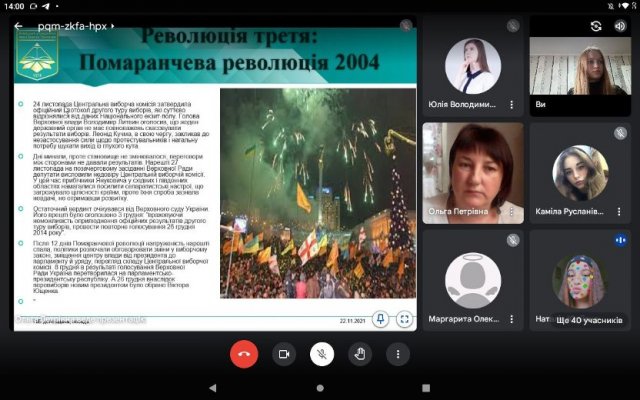Tap Android recent apps square button

point(426,388)
